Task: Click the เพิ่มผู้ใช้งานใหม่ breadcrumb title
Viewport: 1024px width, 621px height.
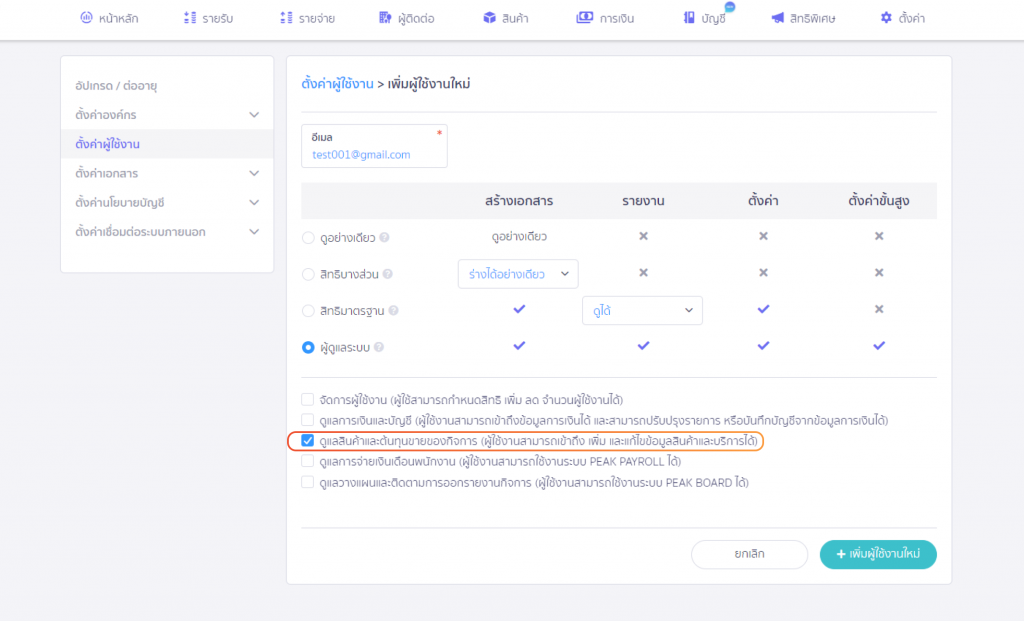Action: point(429,84)
